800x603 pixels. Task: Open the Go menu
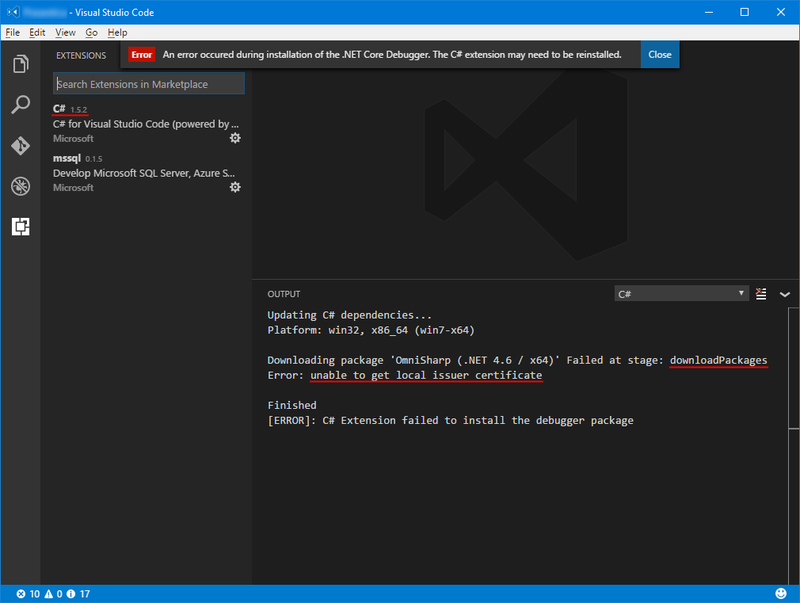point(92,32)
